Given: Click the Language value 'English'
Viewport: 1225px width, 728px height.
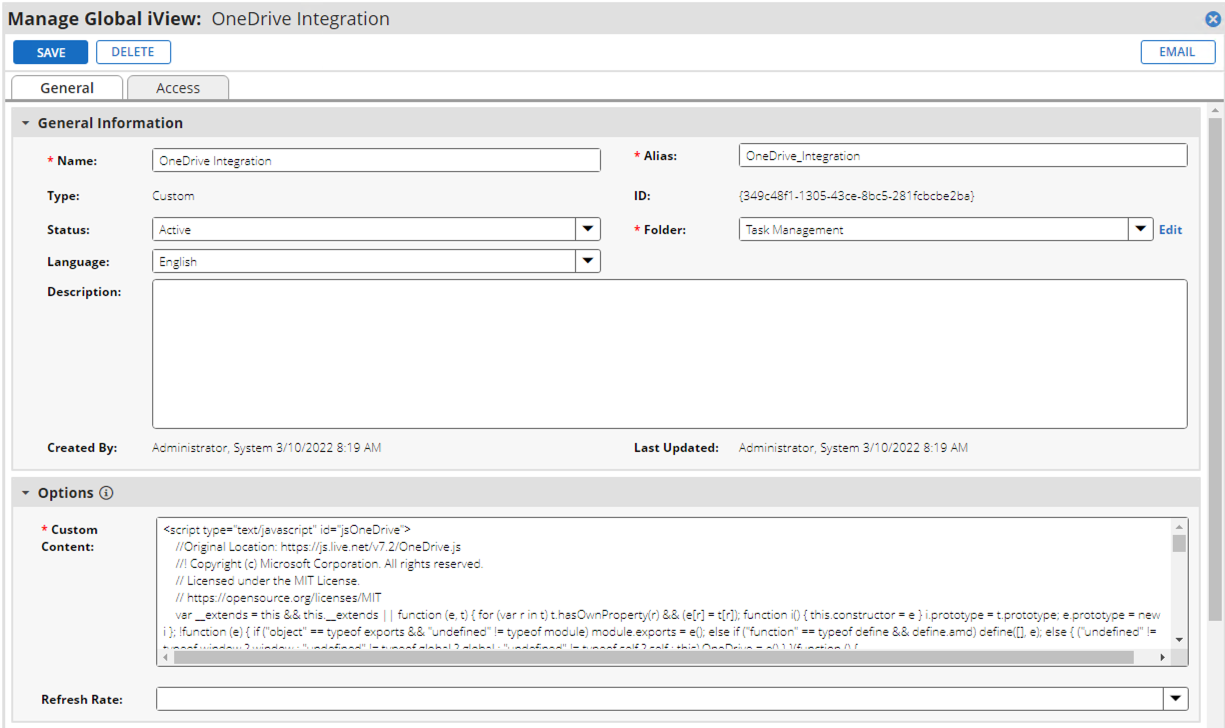Looking at the screenshot, I should (x=178, y=262).
